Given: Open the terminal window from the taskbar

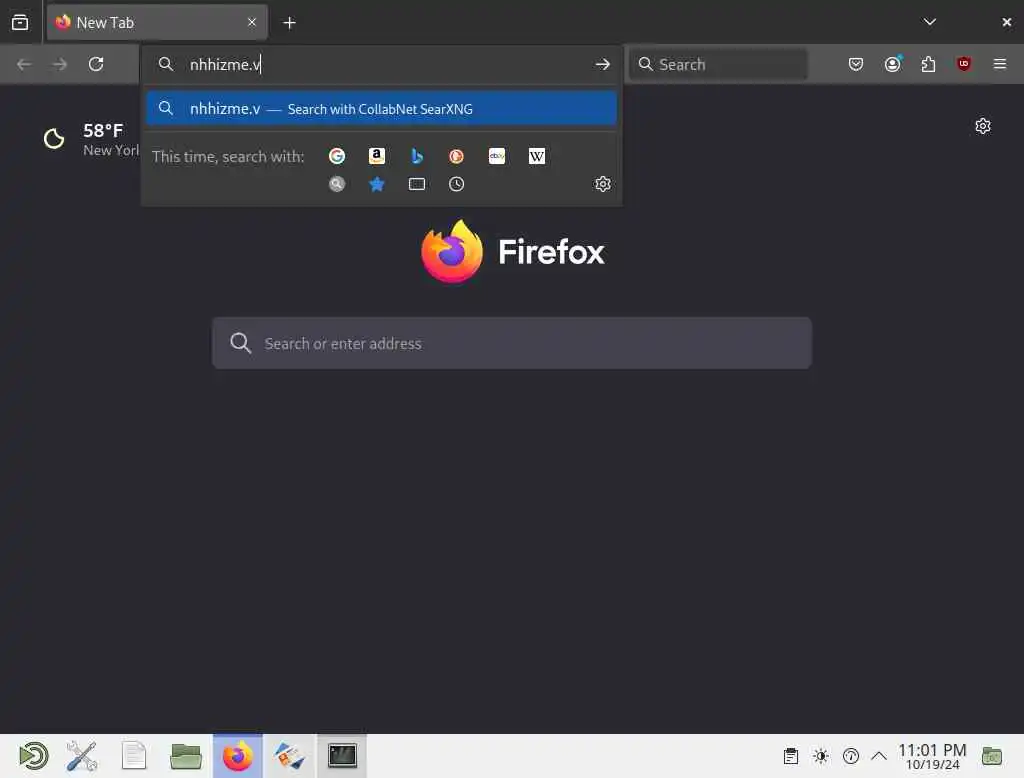Looking at the screenshot, I should click(x=342, y=756).
